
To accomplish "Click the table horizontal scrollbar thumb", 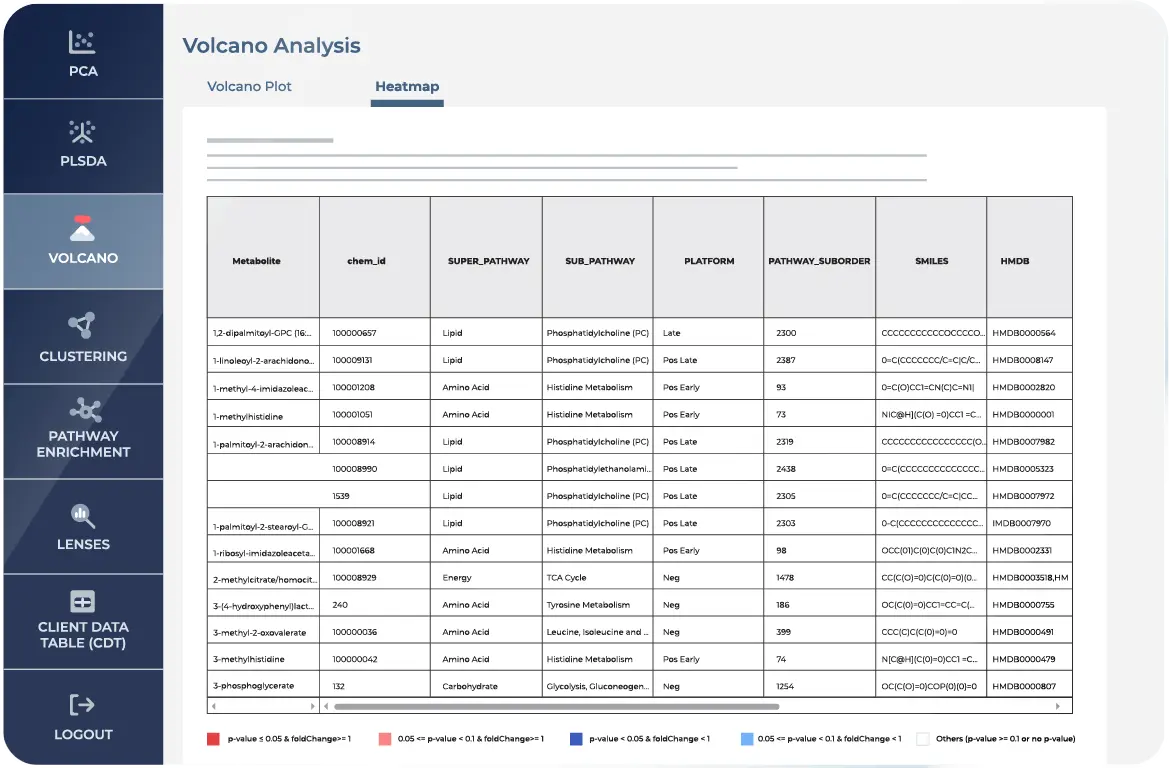I will pos(556,706).
